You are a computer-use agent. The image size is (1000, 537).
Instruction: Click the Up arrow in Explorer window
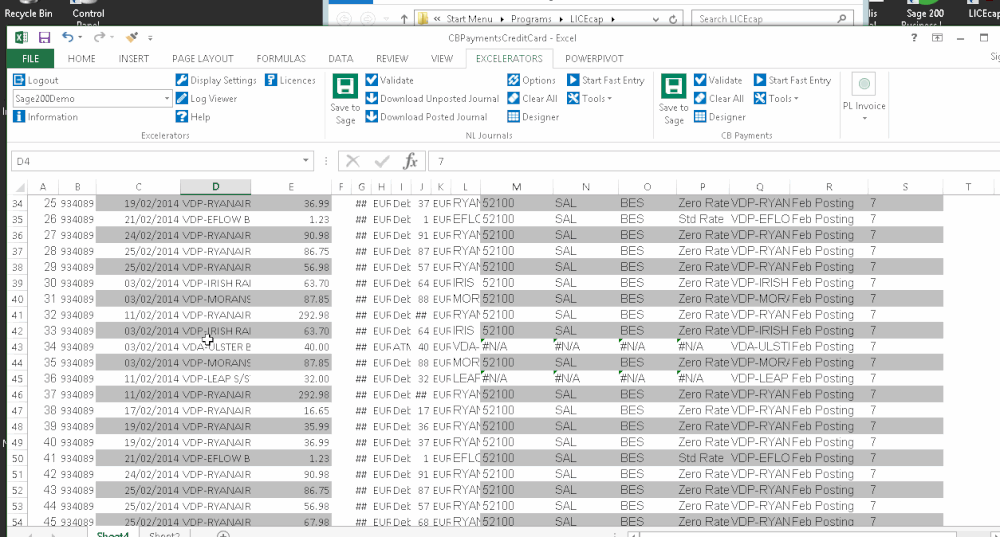coord(404,19)
